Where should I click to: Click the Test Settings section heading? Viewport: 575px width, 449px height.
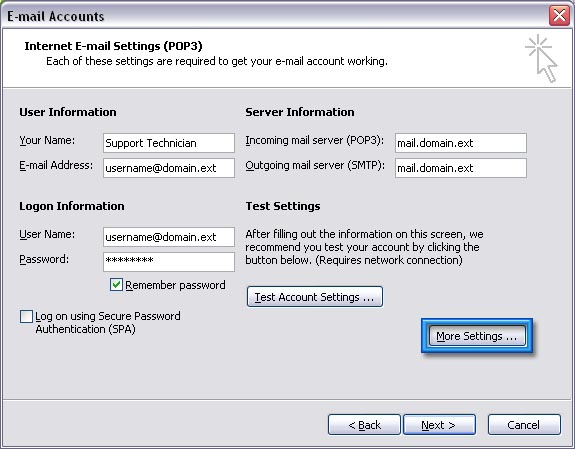(283, 206)
